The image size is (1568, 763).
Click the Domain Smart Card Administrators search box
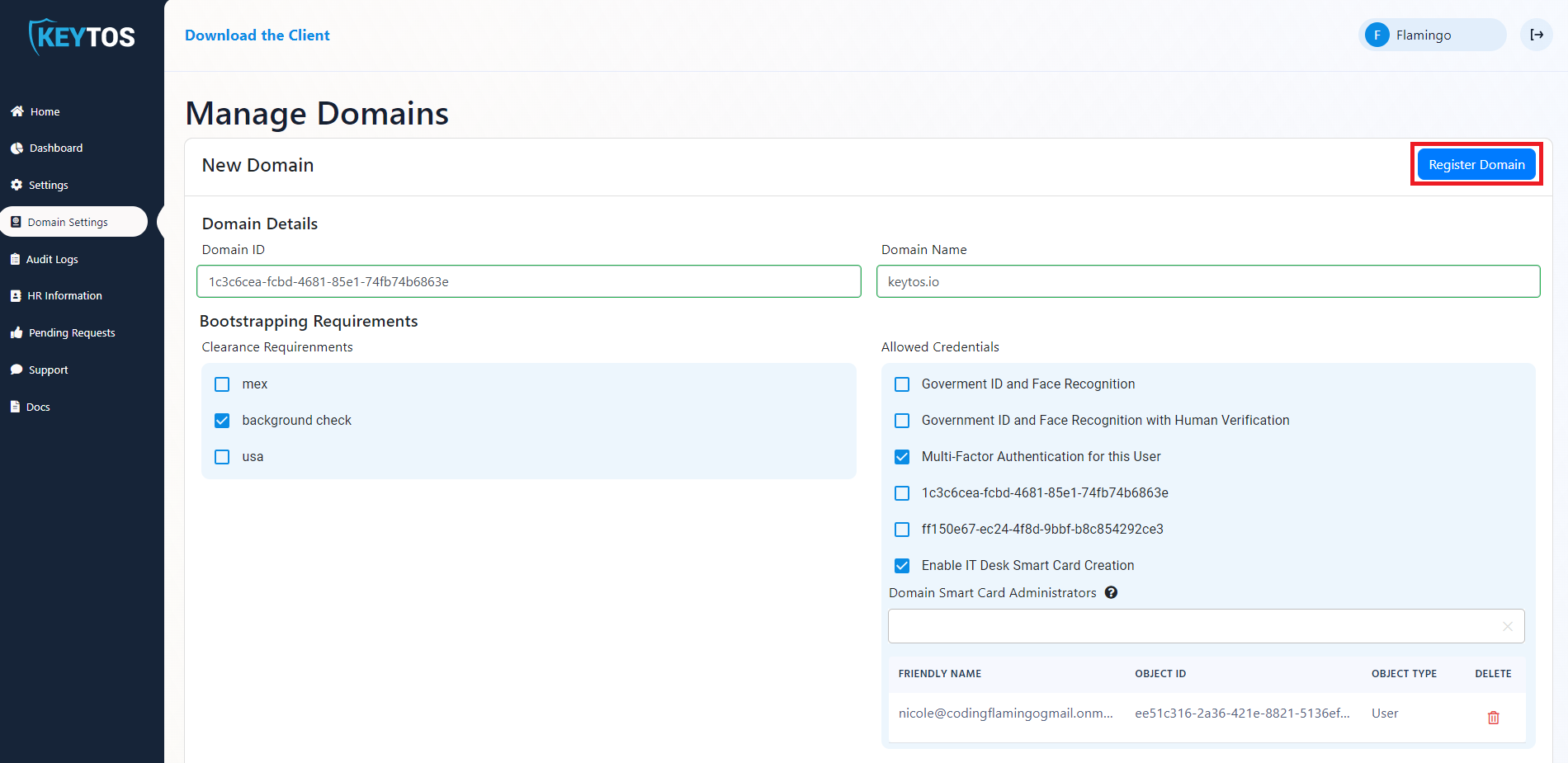pyautogui.click(x=1206, y=626)
